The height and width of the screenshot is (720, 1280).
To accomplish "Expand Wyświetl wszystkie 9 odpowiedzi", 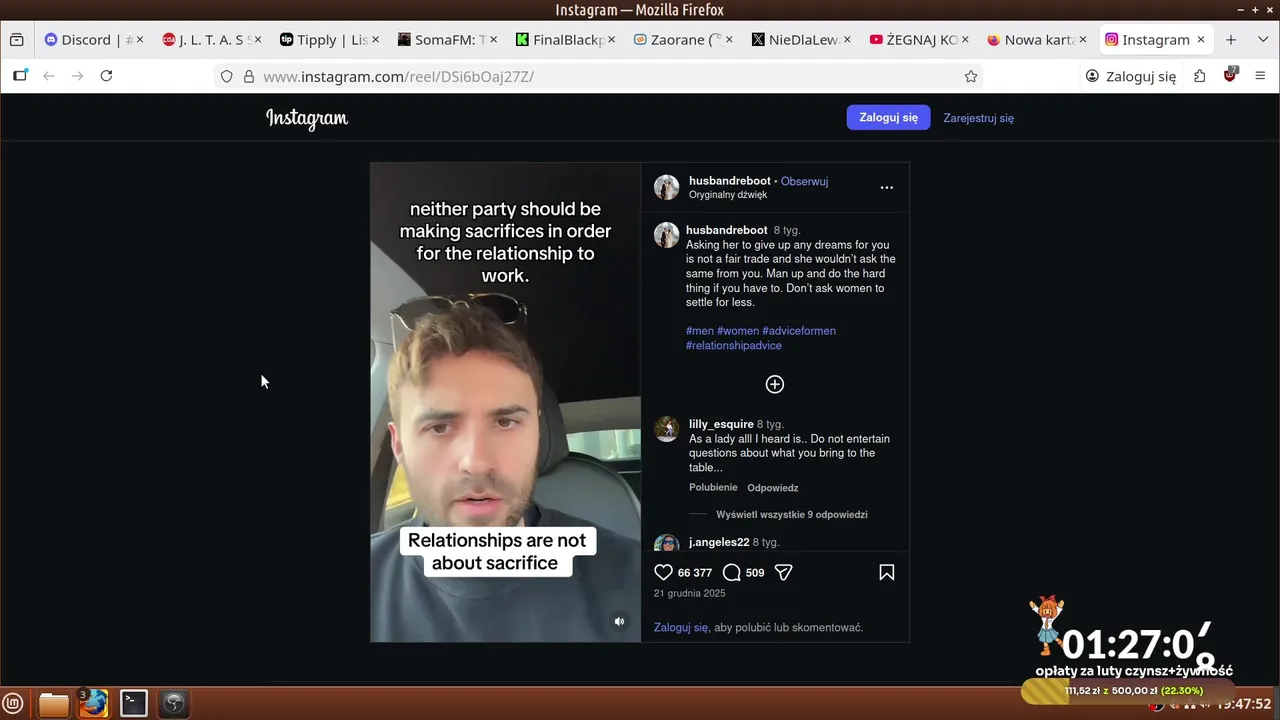I will [792, 515].
